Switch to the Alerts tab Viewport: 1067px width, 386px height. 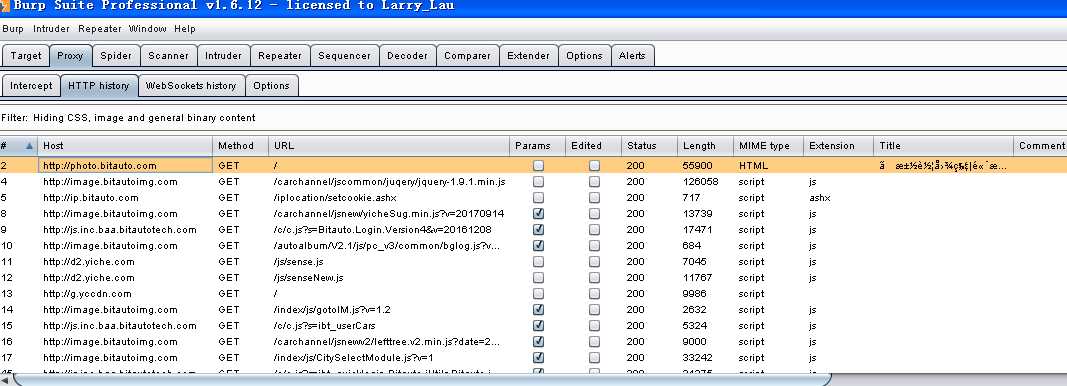[632, 56]
